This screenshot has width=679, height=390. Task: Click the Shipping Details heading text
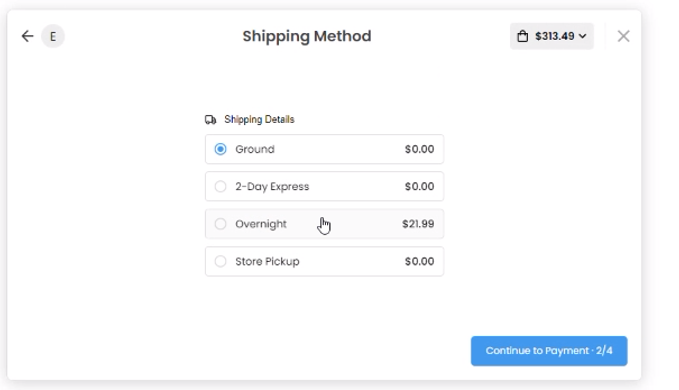click(x=259, y=119)
